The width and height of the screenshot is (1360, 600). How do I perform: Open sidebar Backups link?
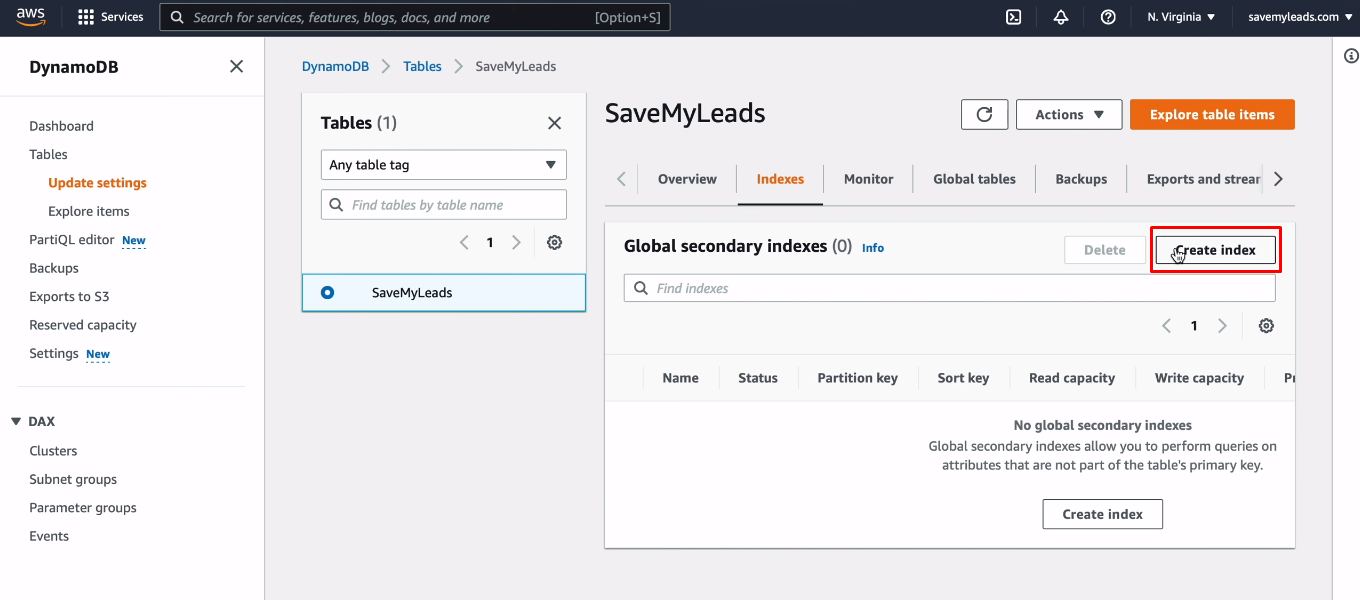coord(54,268)
